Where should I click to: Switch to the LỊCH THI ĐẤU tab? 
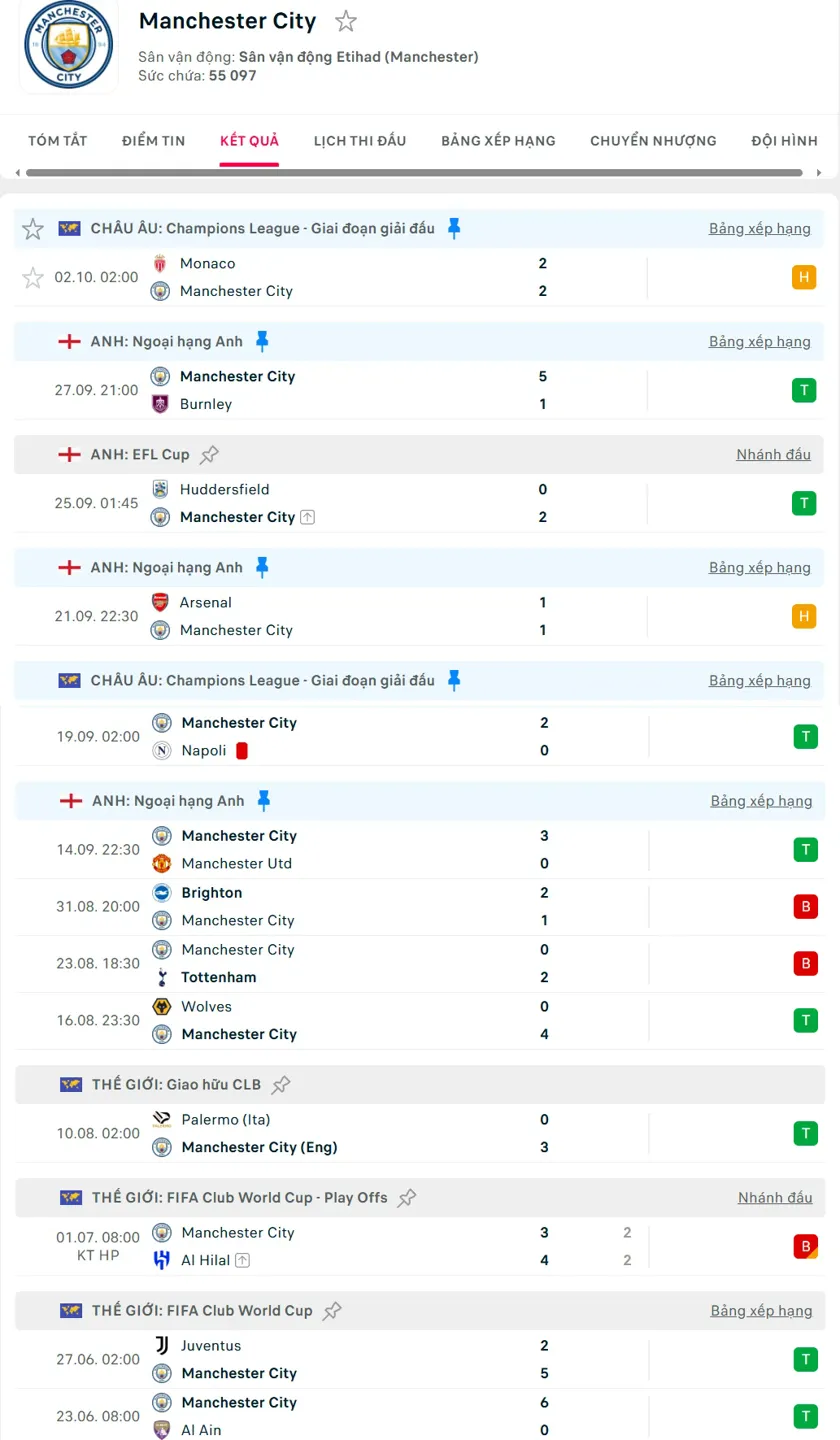(x=360, y=141)
